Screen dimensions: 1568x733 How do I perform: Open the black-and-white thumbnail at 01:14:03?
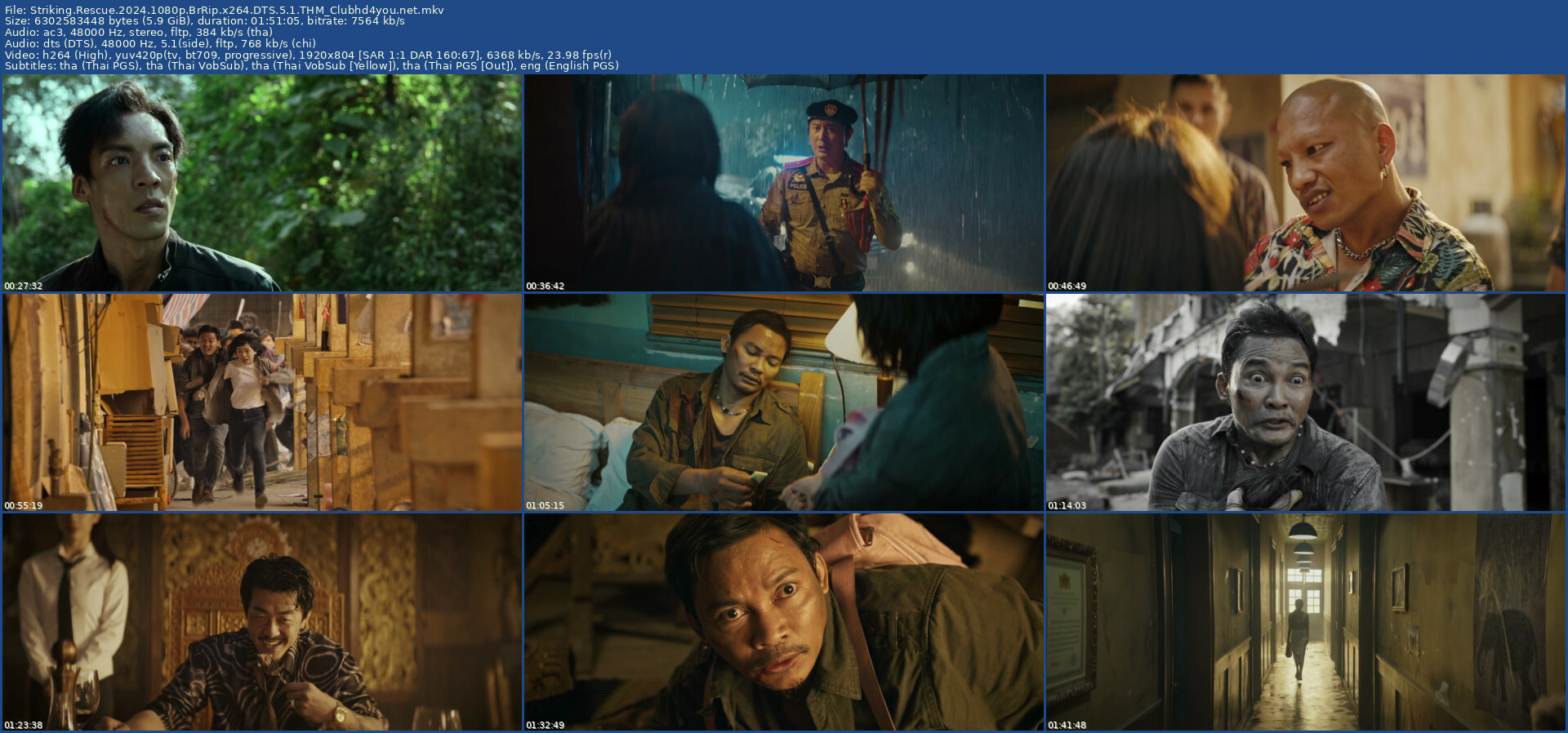tap(1306, 402)
